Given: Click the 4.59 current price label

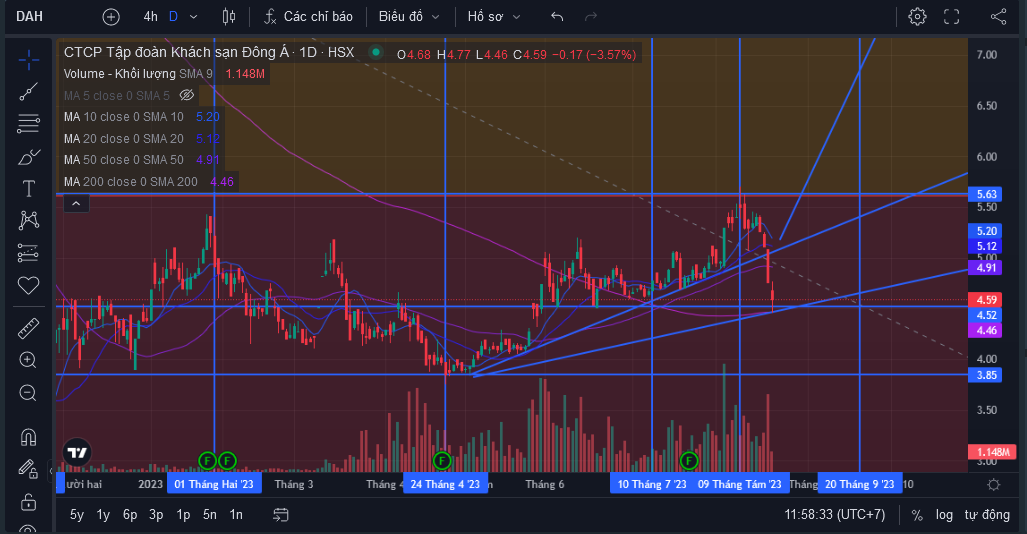Looking at the screenshot, I should click(986, 300).
